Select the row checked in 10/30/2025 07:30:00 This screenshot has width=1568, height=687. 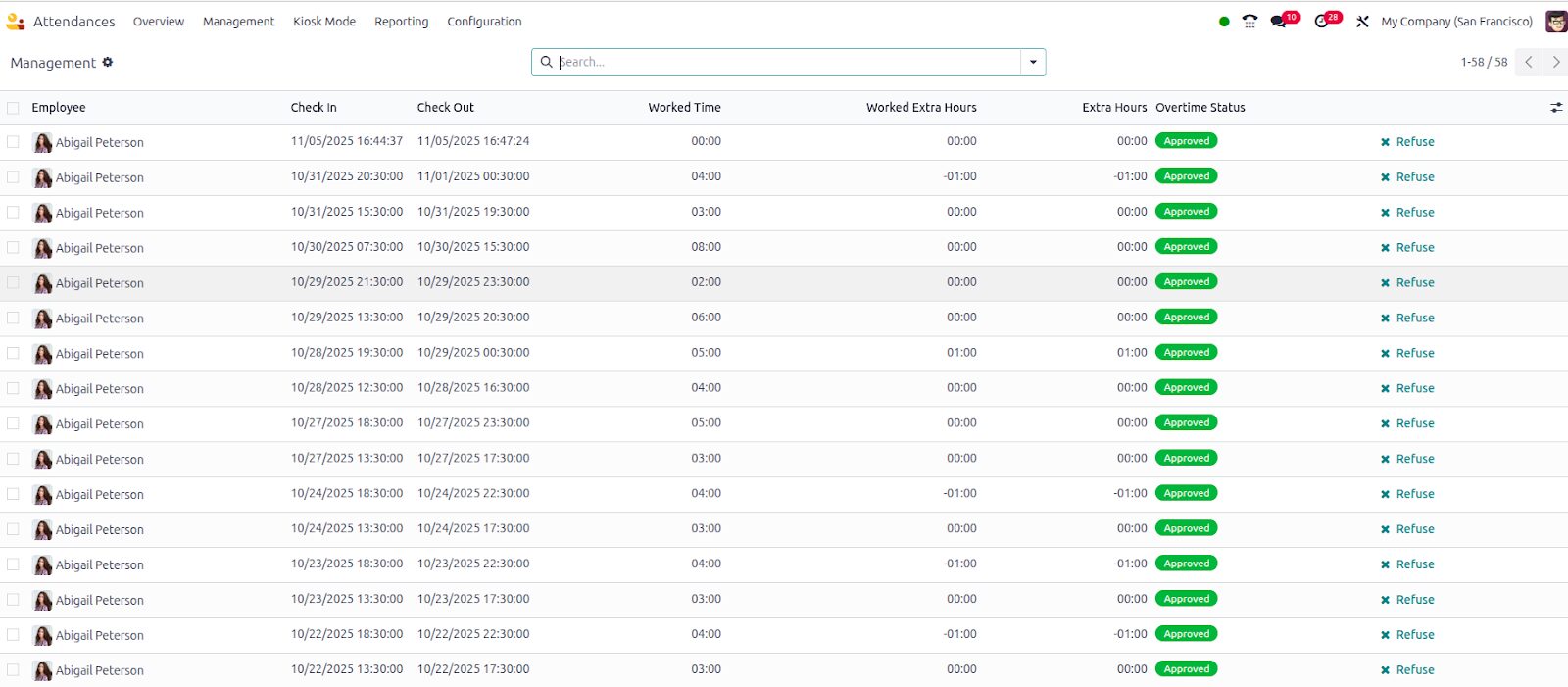[13, 248]
